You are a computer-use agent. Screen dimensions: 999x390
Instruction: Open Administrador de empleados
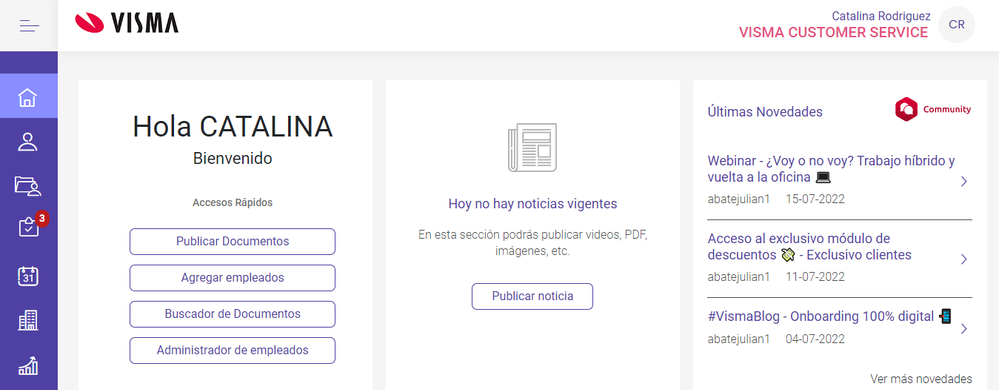[x=233, y=350]
